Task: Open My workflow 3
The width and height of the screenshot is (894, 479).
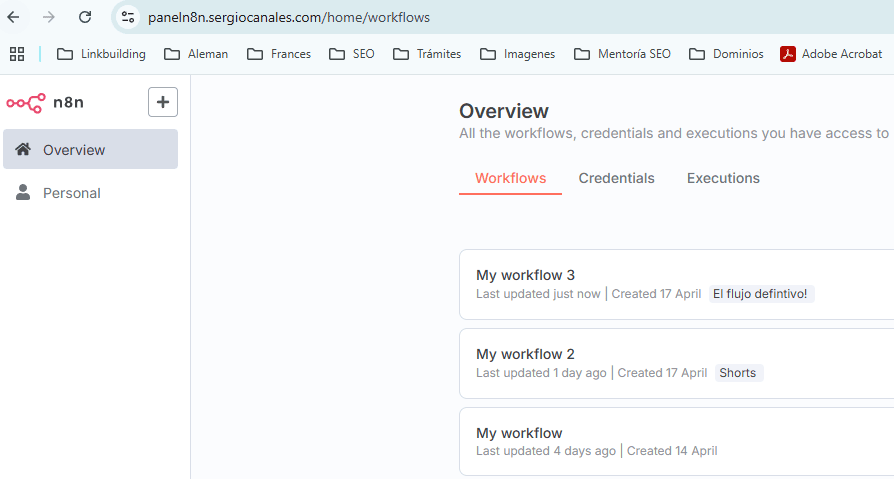Action: click(x=525, y=275)
